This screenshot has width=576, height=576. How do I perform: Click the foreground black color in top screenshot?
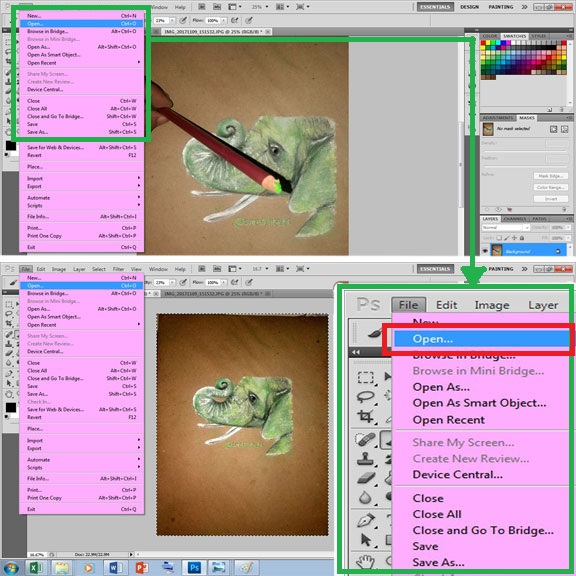pos(11,145)
